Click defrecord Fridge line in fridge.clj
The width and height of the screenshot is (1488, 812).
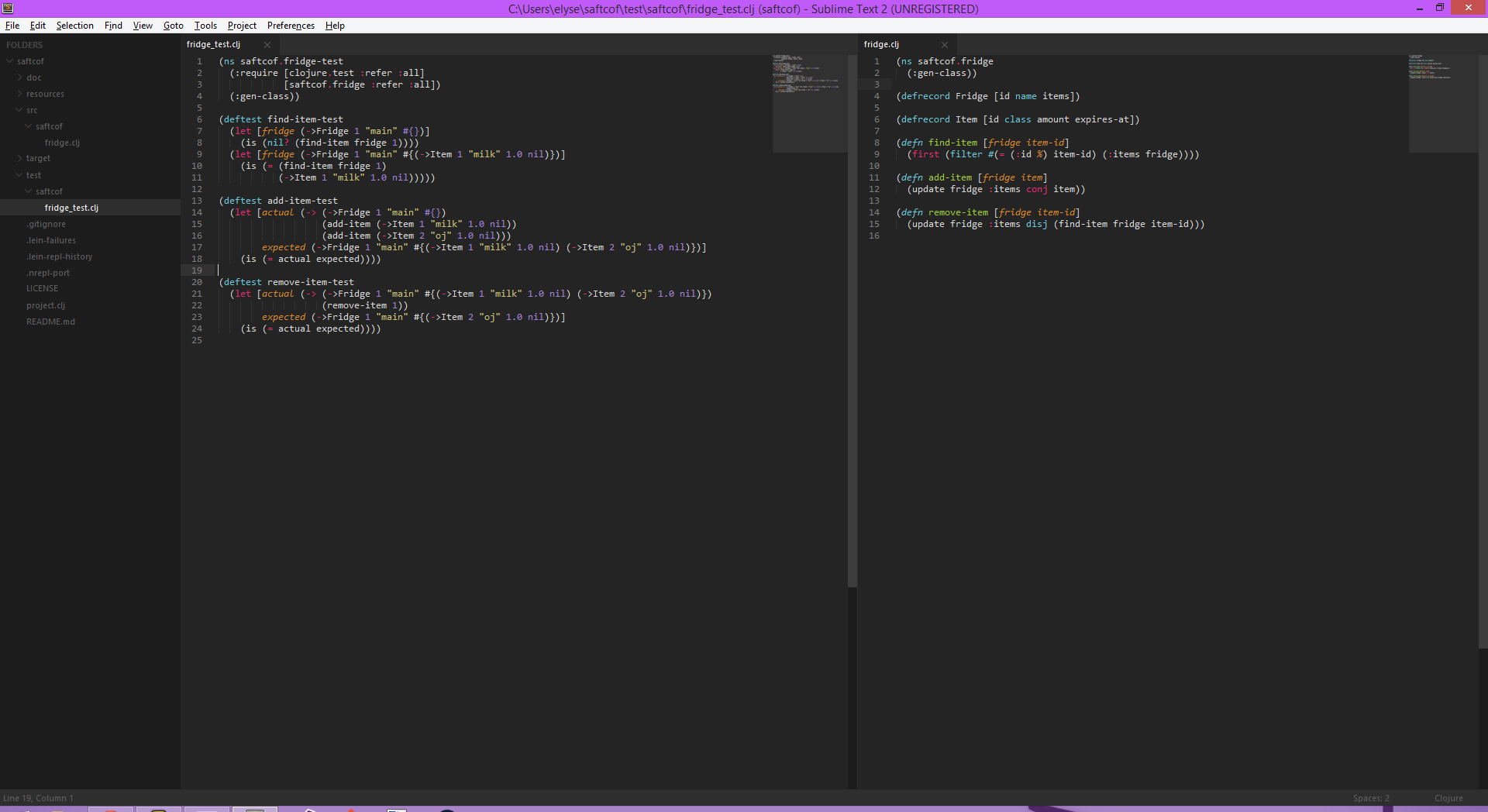[987, 96]
